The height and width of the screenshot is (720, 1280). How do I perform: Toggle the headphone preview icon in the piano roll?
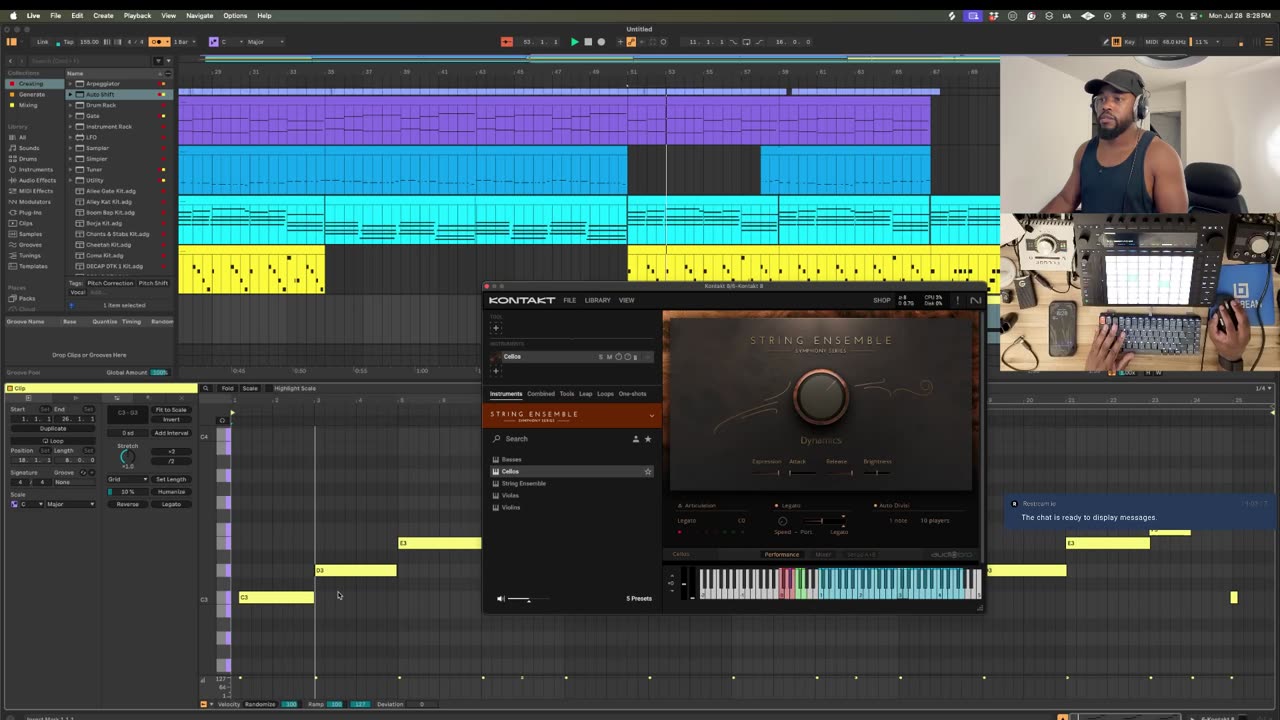(x=222, y=420)
